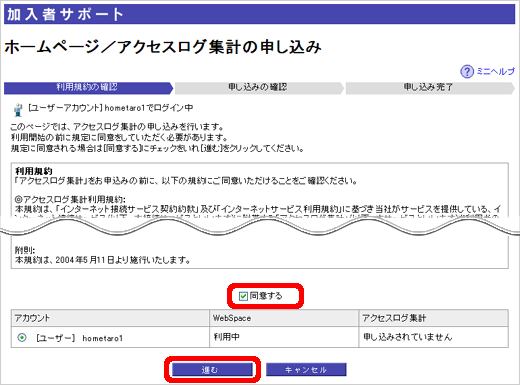Screen dimensions: 520x385
Task: Click the 利用規約 bold heading
Action: (x=34, y=171)
